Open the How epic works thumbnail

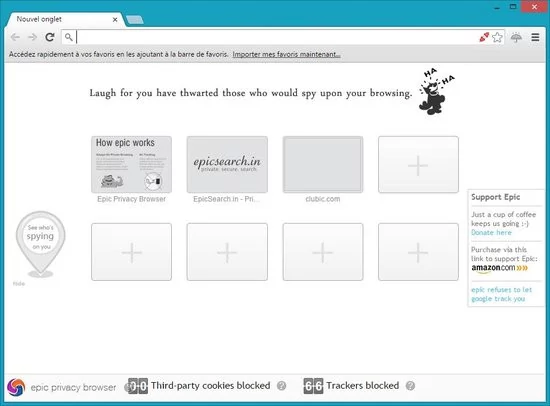click(132, 164)
